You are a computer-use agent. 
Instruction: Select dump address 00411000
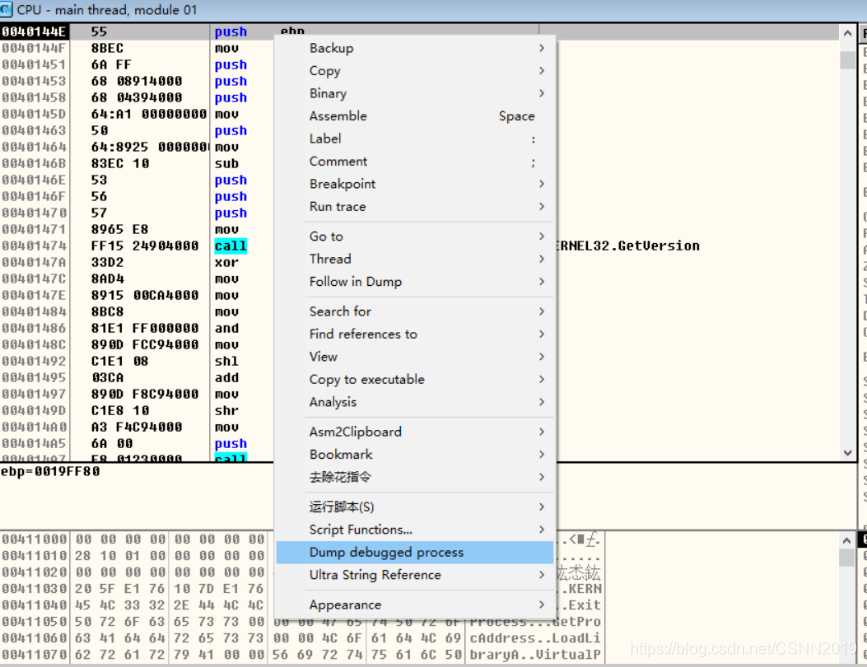[34, 539]
